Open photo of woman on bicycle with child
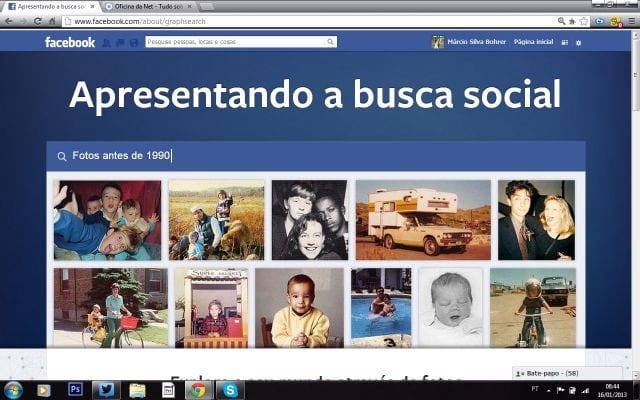This screenshot has height=400, width=640. (x=111, y=308)
